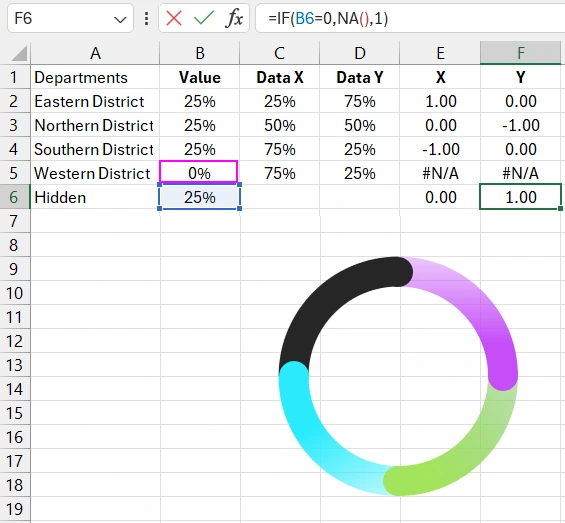The height and width of the screenshot is (523, 565).
Task: Click Southern District's X value -1.00
Action: 440,149
